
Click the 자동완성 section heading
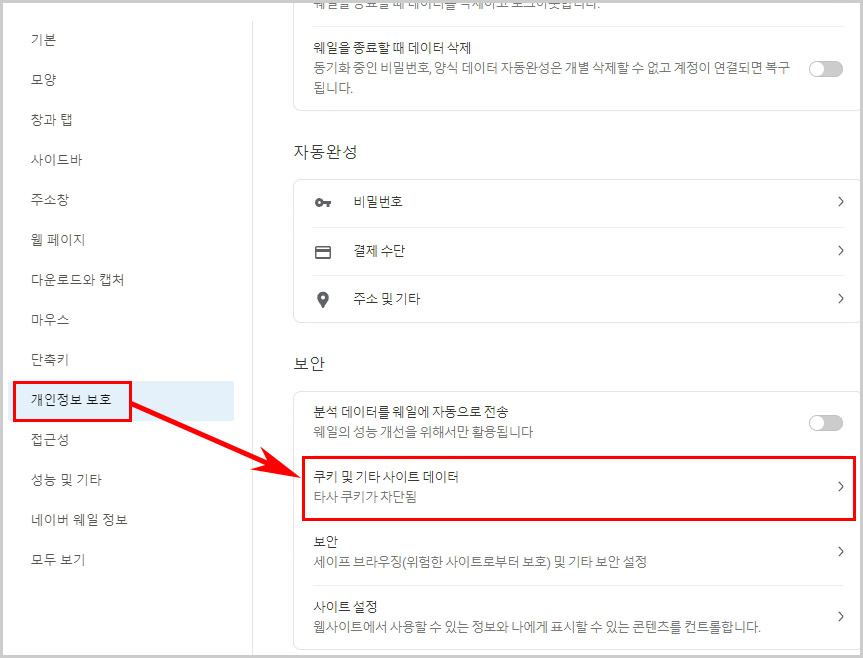(326, 152)
